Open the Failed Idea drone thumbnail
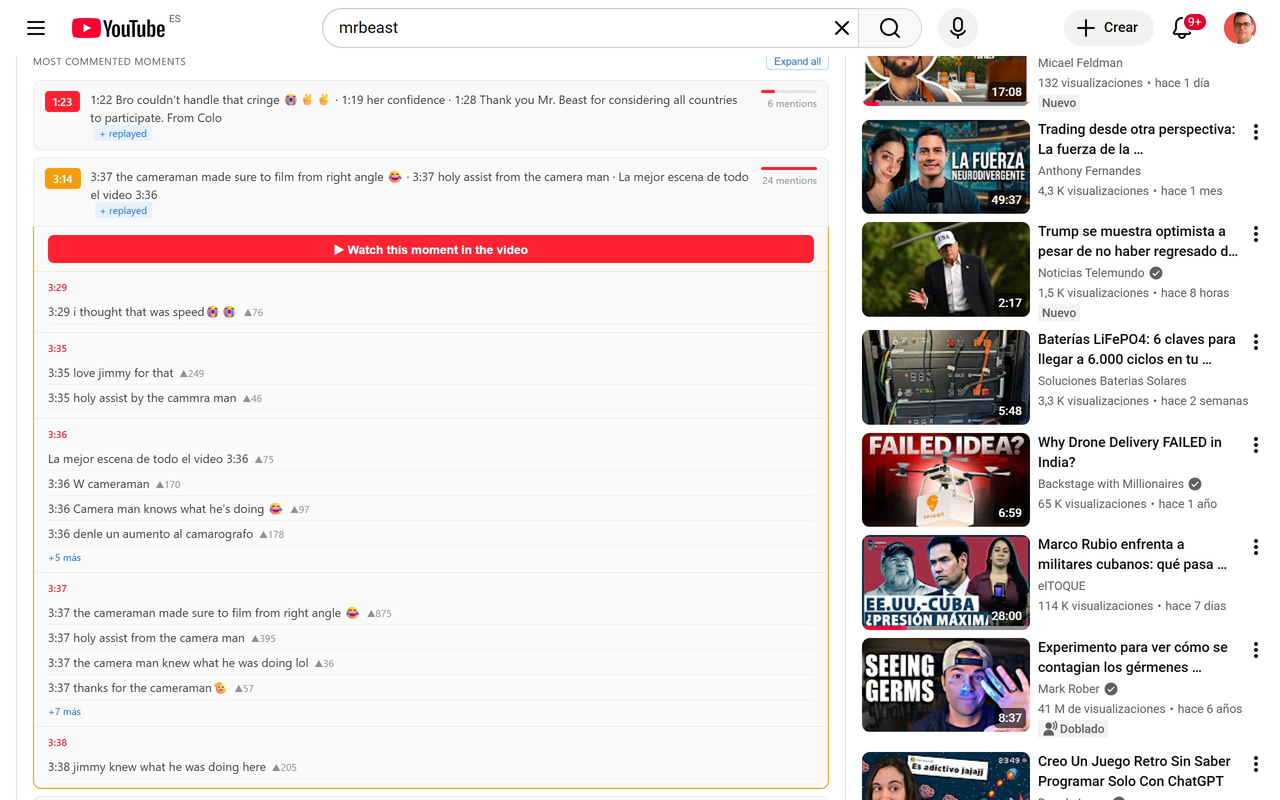 click(946, 480)
